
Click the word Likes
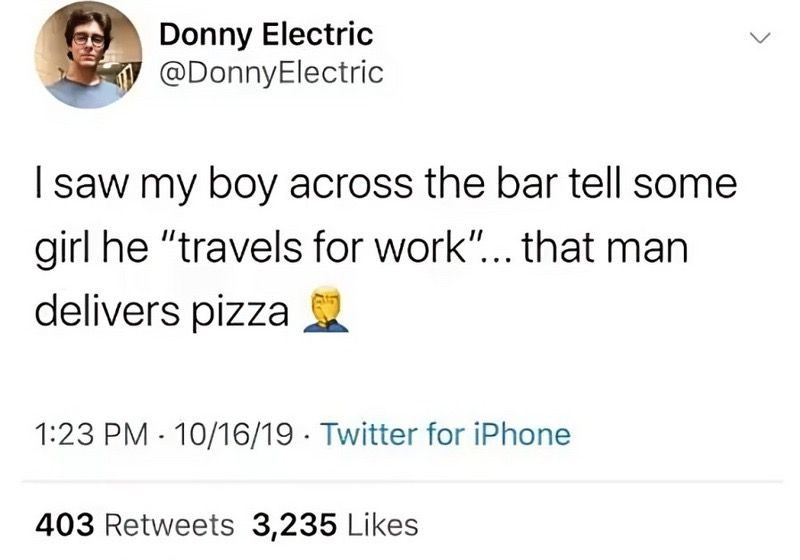pos(383,523)
